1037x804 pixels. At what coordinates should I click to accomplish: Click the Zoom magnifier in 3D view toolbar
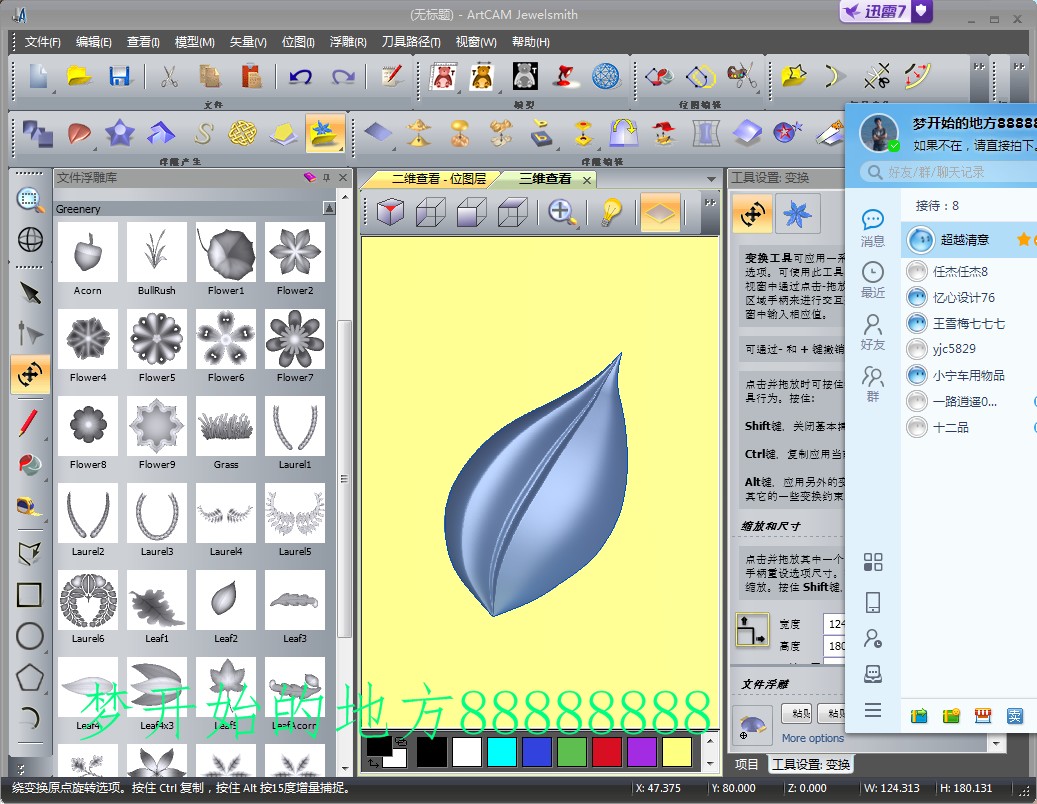click(x=561, y=213)
